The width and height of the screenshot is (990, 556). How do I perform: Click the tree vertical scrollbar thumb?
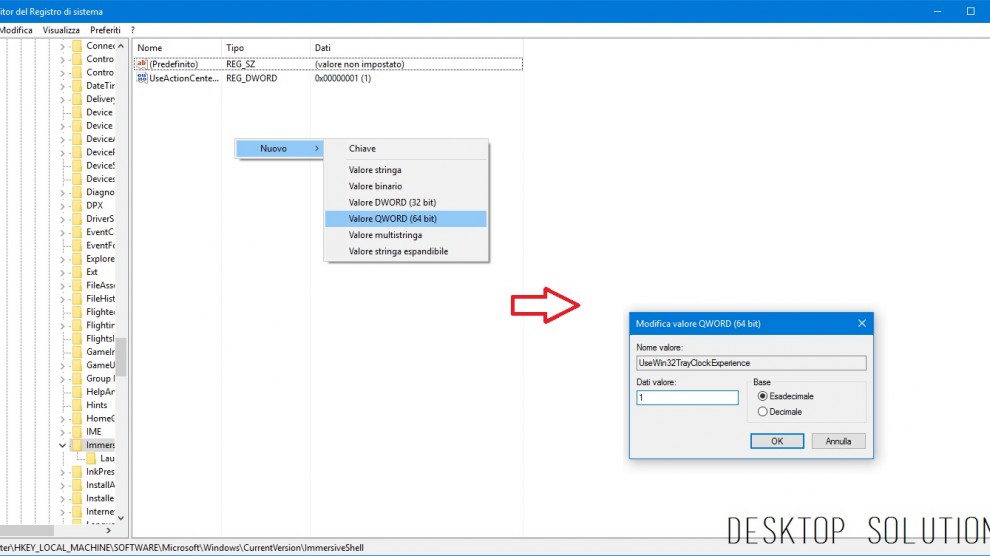pos(121,357)
